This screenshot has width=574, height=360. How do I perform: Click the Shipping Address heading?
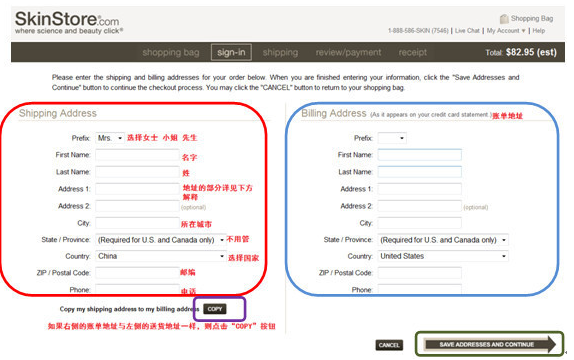coord(58,113)
